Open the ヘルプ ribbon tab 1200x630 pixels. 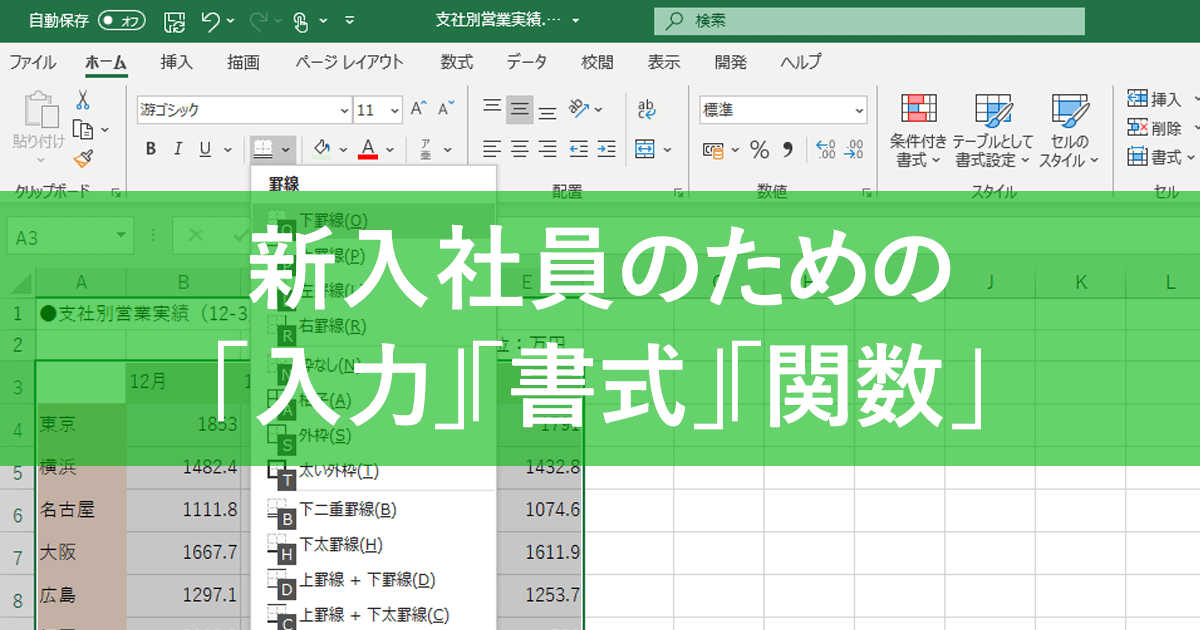pos(801,62)
